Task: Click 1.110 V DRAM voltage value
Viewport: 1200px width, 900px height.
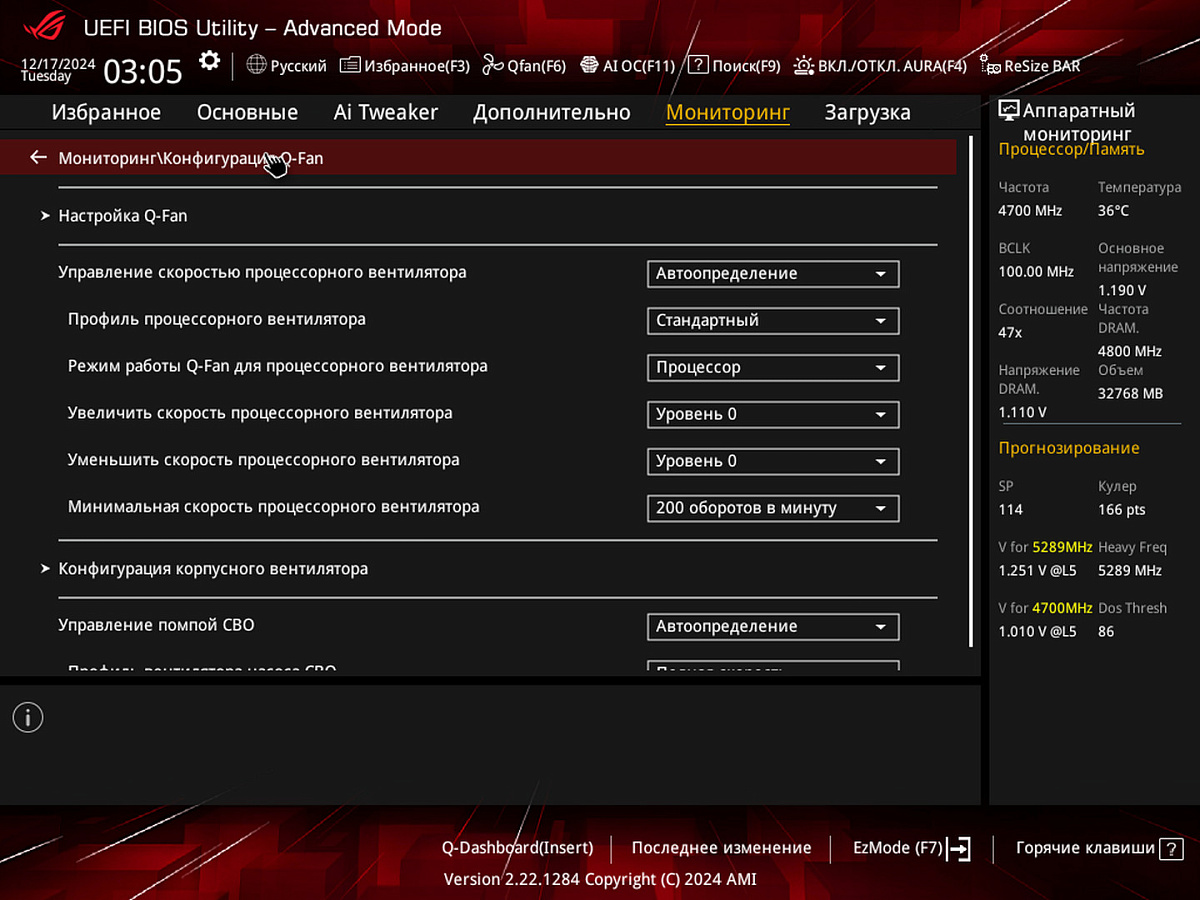Action: 1022,412
